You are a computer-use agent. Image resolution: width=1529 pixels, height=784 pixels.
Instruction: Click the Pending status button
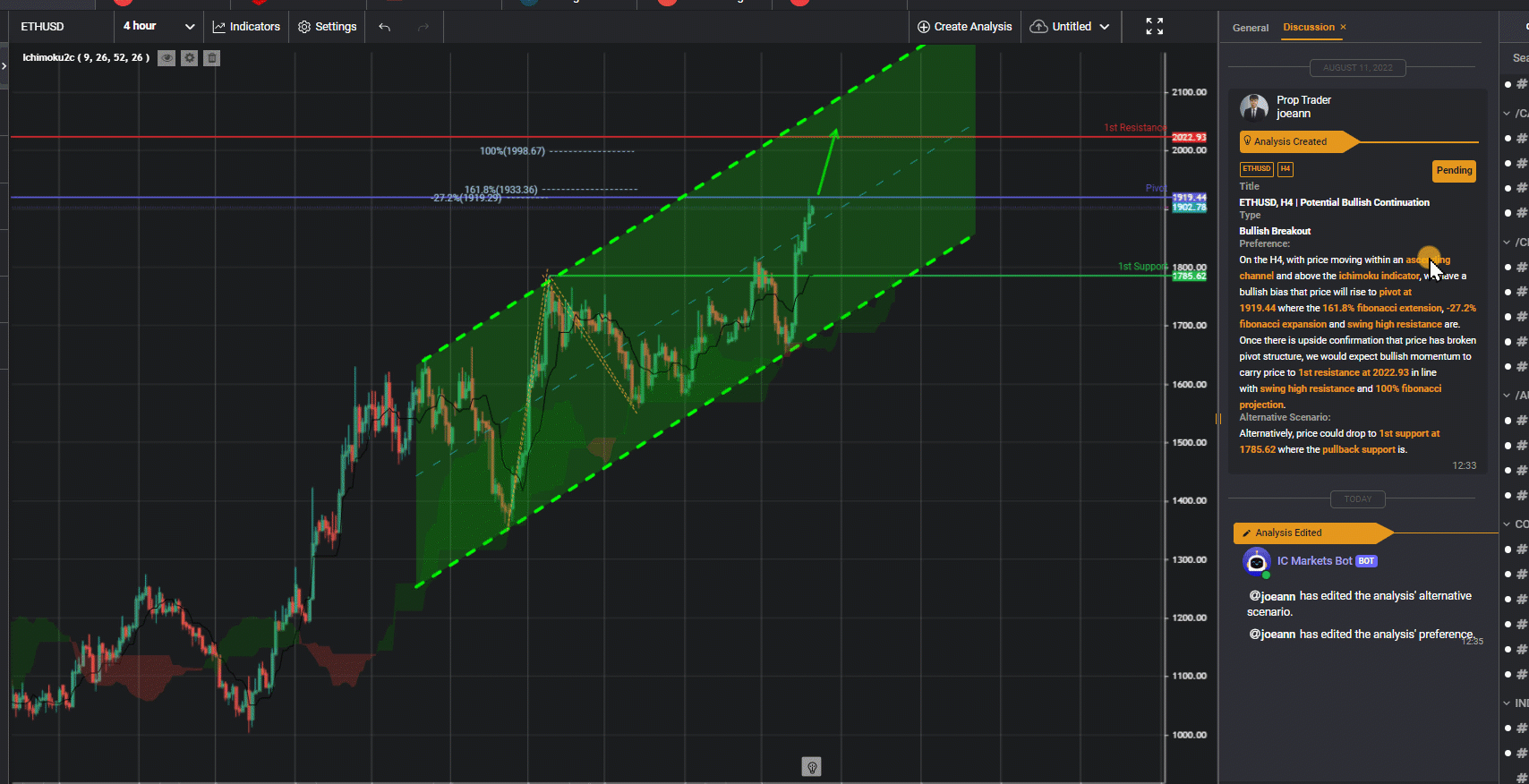[x=1454, y=170]
